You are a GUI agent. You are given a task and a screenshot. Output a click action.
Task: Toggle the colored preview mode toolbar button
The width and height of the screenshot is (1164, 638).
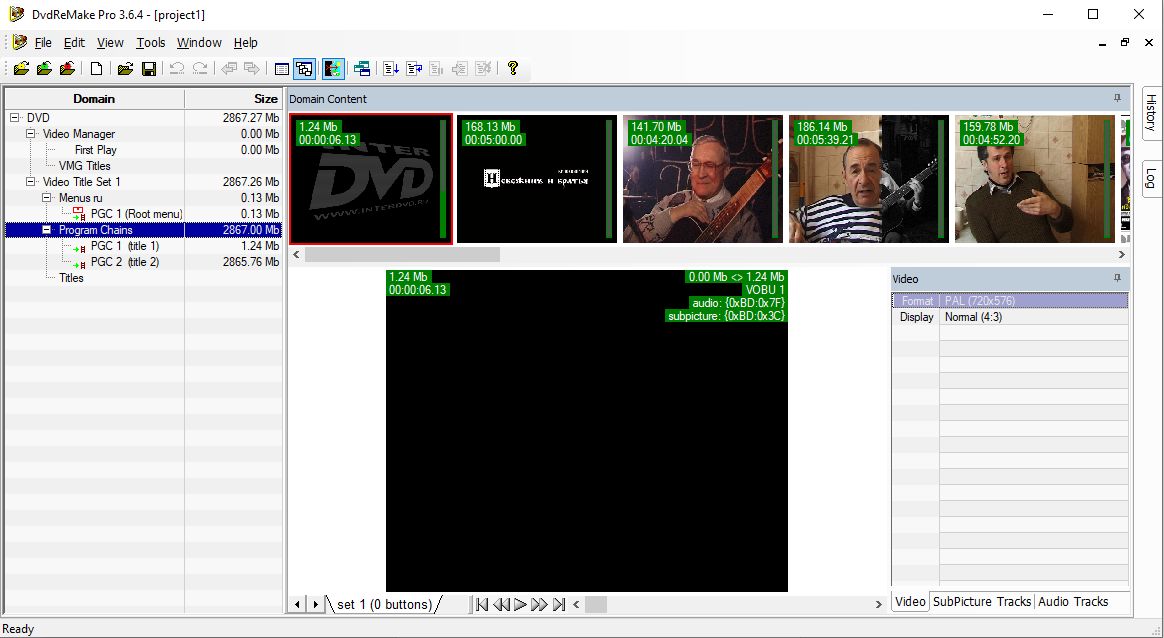click(x=333, y=69)
